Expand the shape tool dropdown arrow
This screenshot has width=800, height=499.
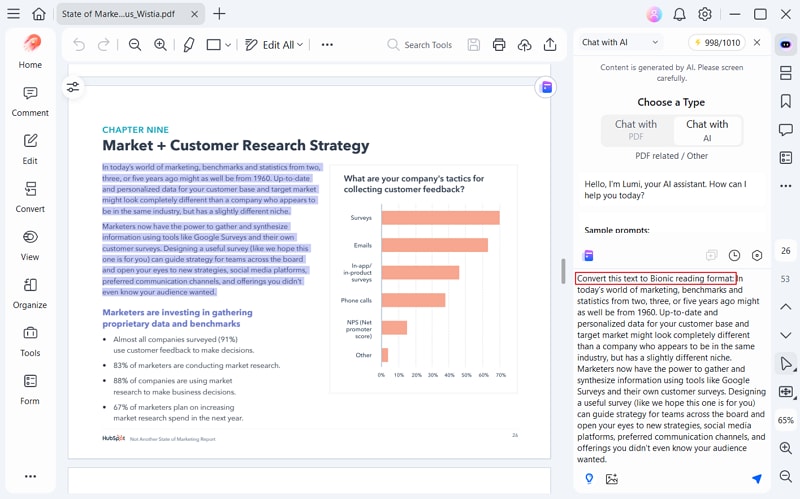(x=228, y=45)
